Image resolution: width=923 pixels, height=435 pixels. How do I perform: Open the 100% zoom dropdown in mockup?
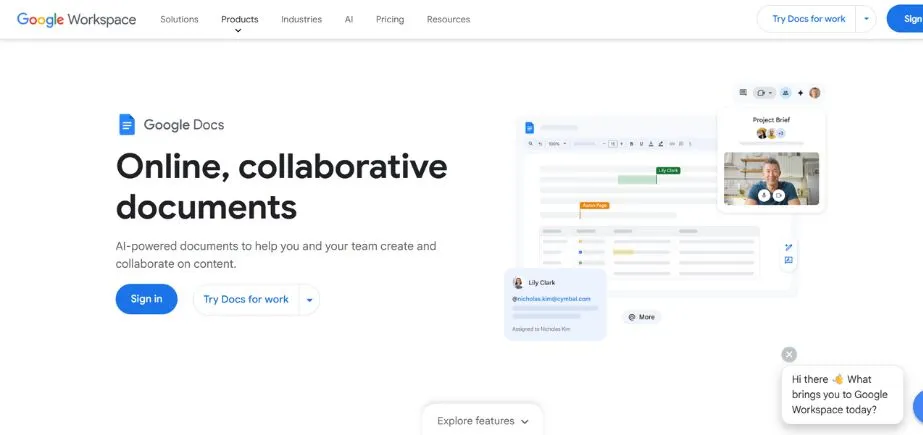(557, 144)
